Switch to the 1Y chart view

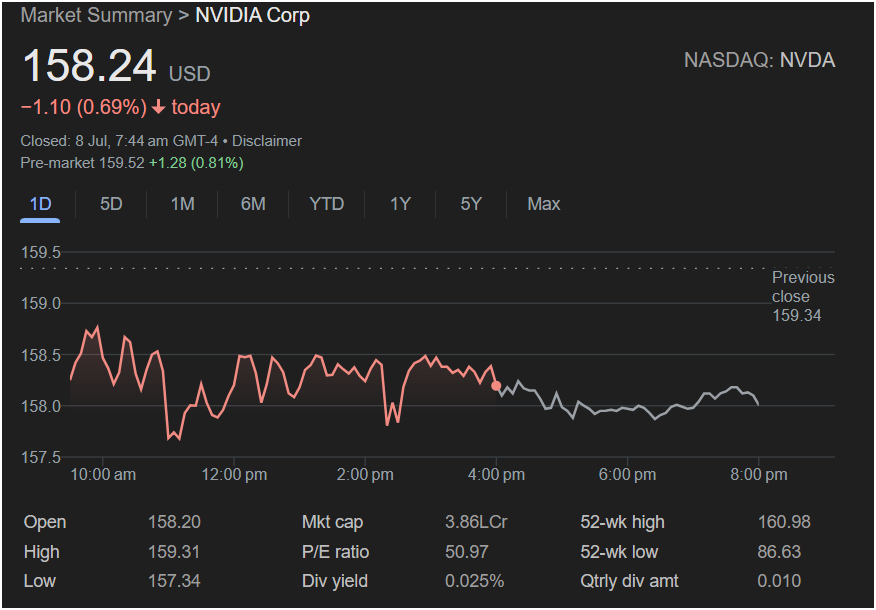tap(401, 204)
